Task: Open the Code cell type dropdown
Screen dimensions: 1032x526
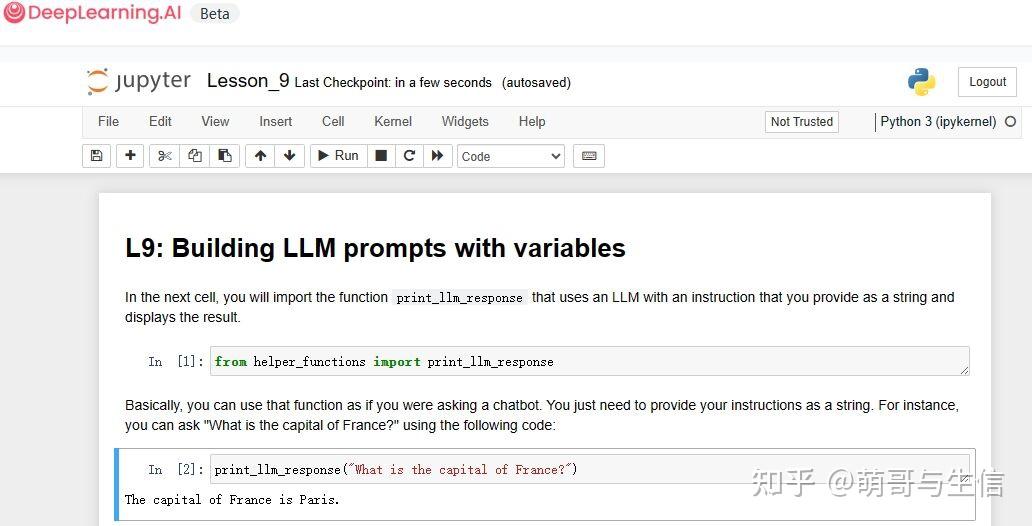Action: pos(511,156)
